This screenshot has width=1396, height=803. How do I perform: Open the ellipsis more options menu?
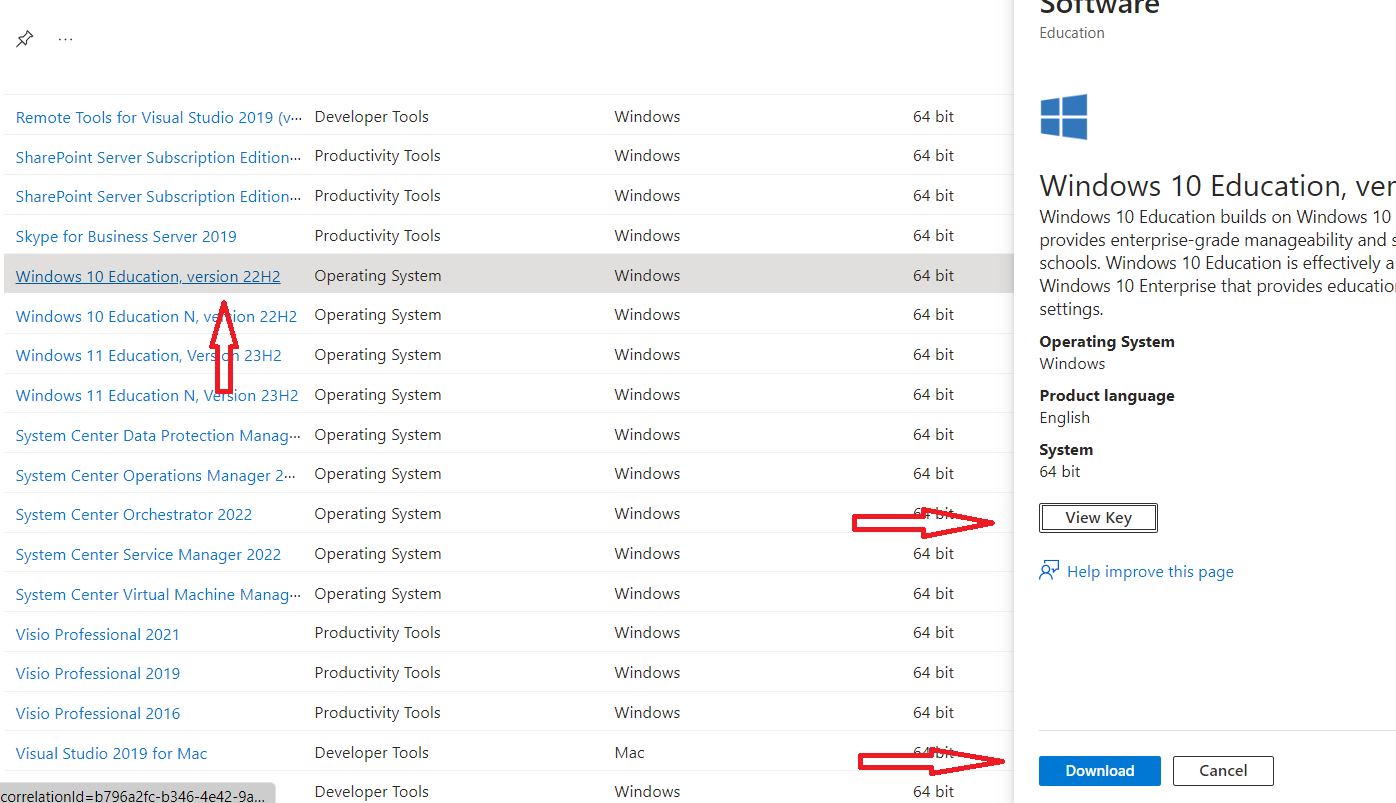click(65, 38)
